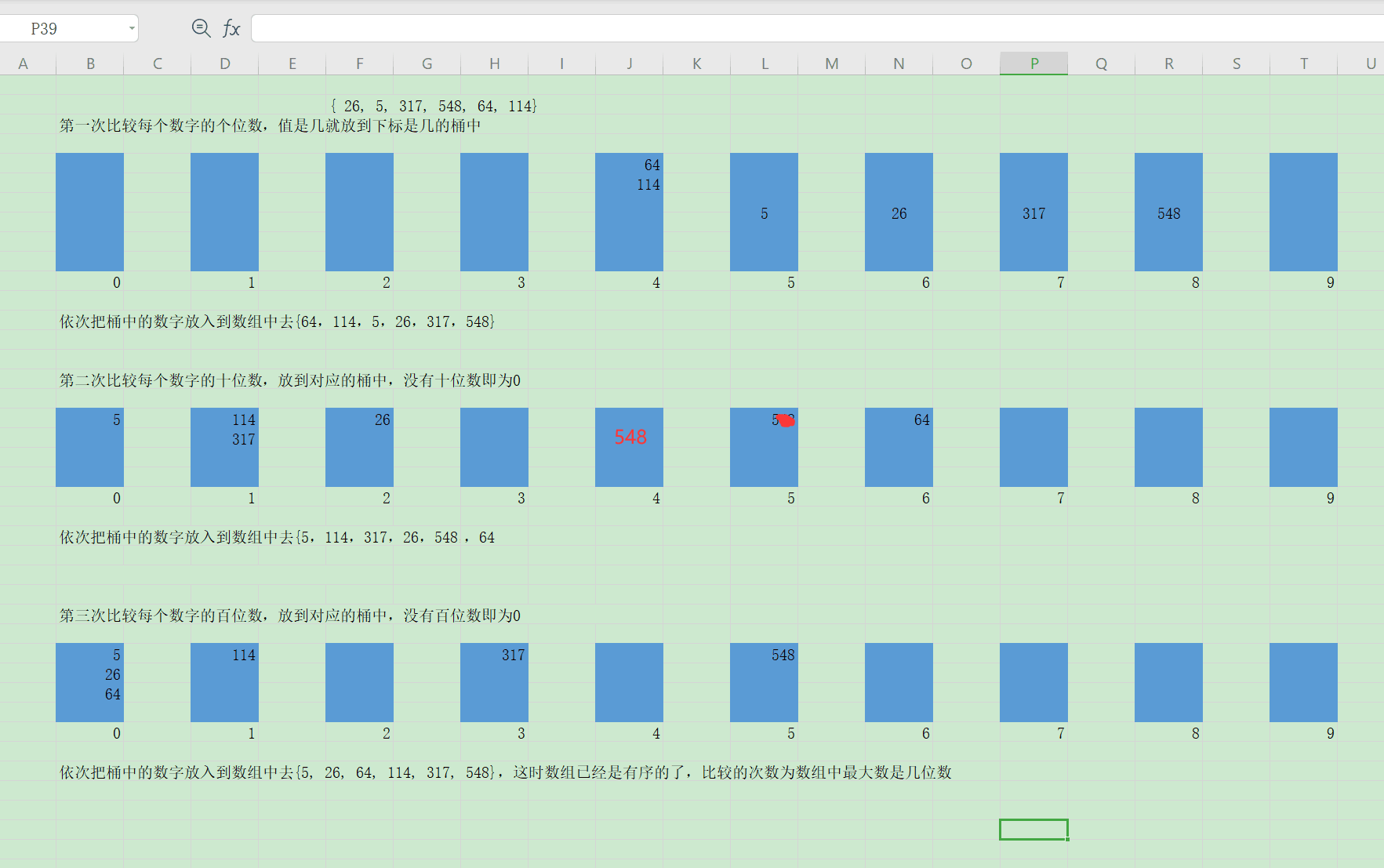Screen dimensions: 1384x868
Task: Click the Name Box showing P39
Action: (x=69, y=29)
